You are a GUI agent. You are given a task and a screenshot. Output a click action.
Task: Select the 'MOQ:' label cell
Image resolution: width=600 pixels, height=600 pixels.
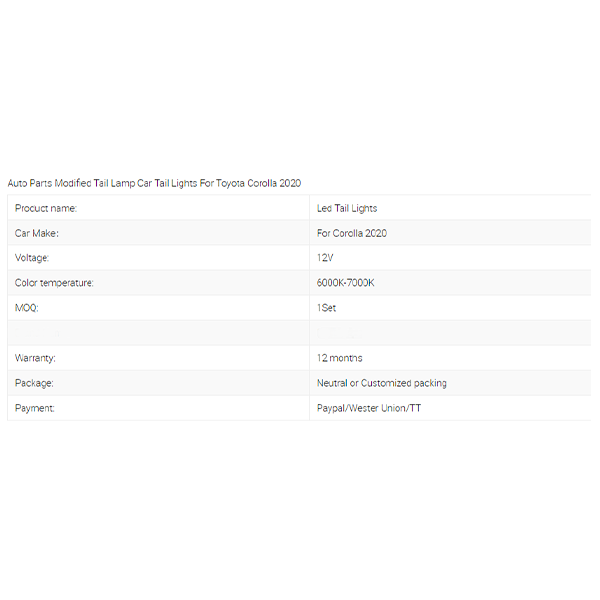pyautogui.click(x=27, y=308)
